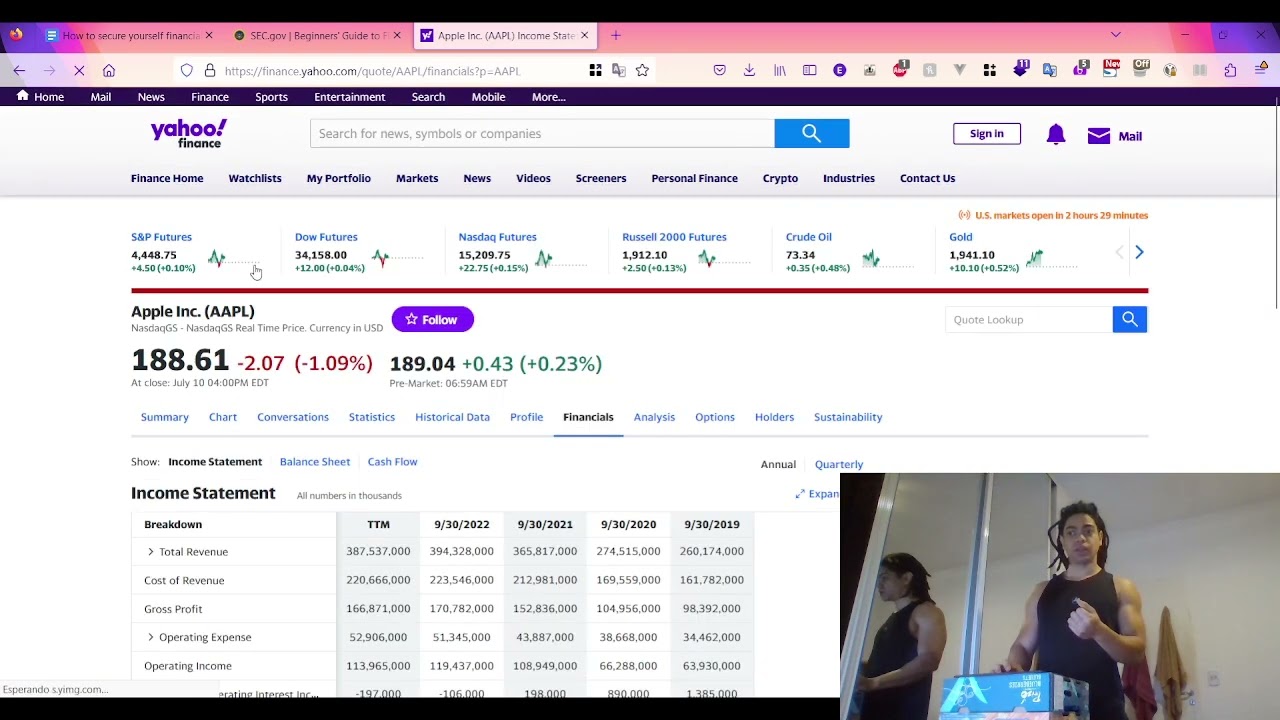Viewport: 1280px width, 720px height.
Task: Follow Apple Inc. with the star button
Action: (432, 319)
